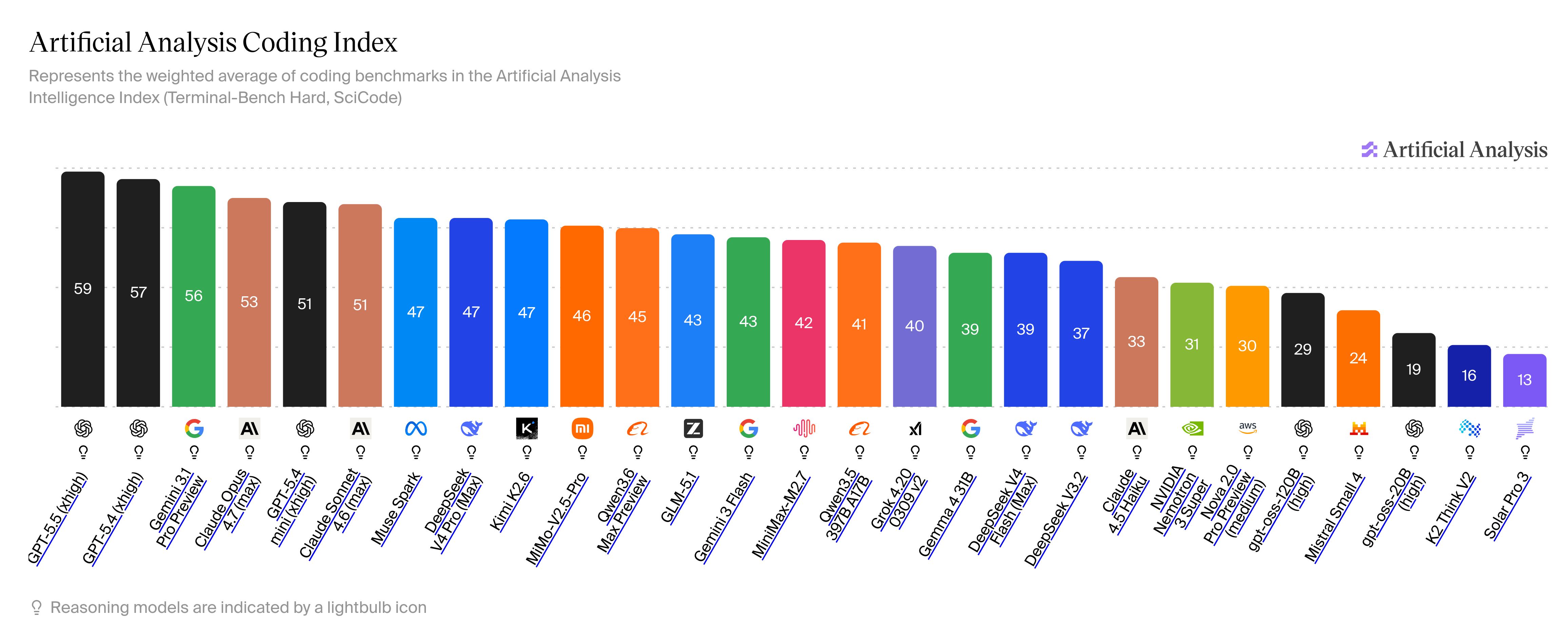Click the lightbulb icon under GPT-5.5 bar
This screenshot has height=640, width=1568.
tap(83, 452)
